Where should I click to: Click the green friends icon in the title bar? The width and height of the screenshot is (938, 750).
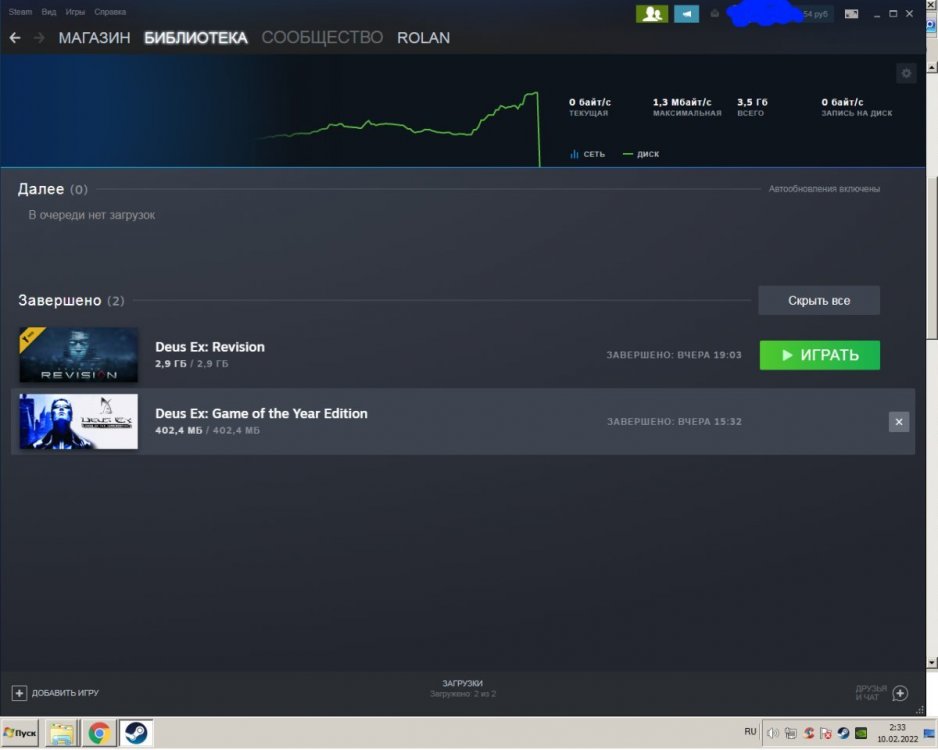tap(651, 13)
